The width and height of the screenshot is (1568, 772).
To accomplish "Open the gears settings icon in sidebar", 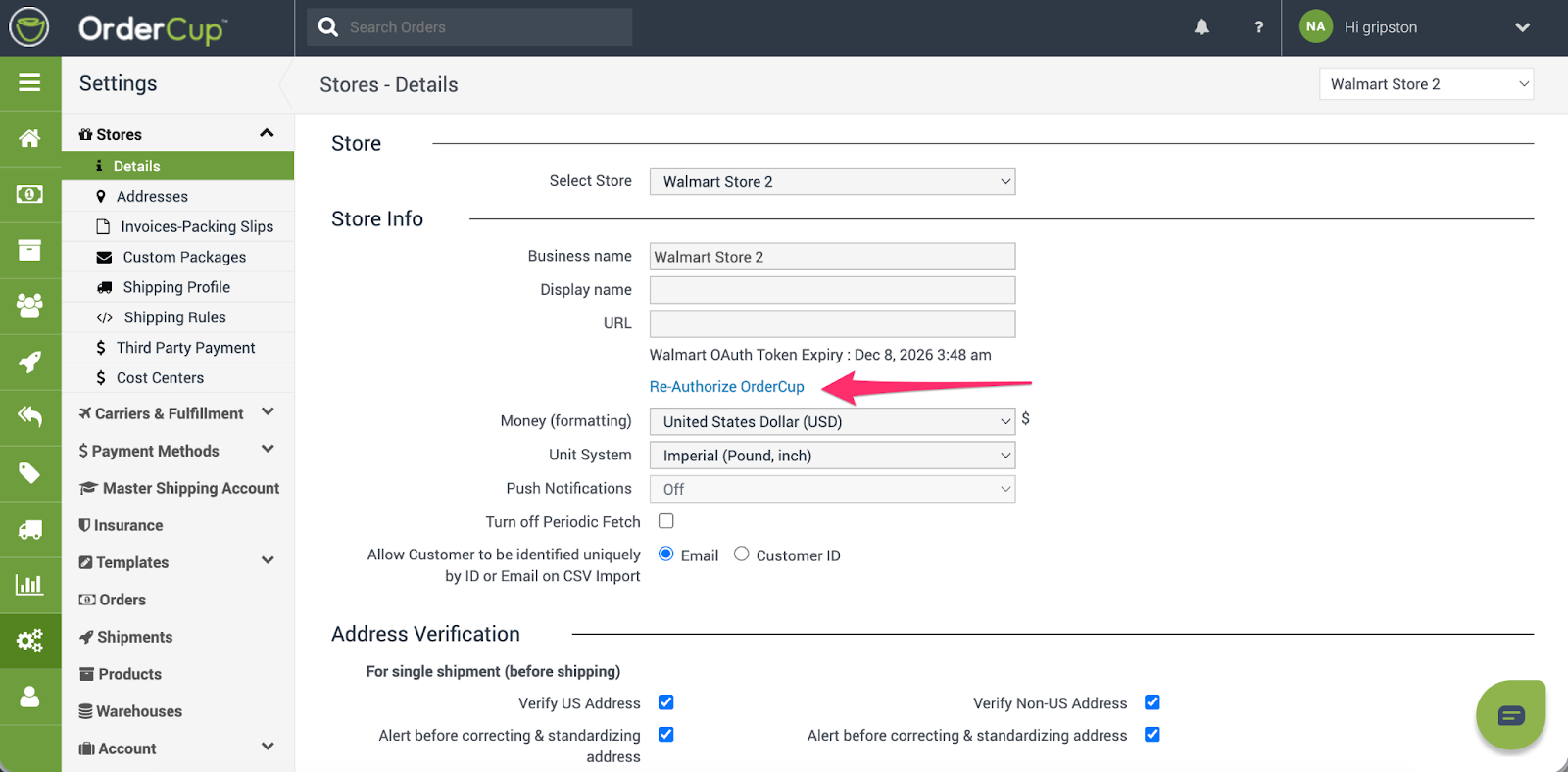I will [29, 641].
